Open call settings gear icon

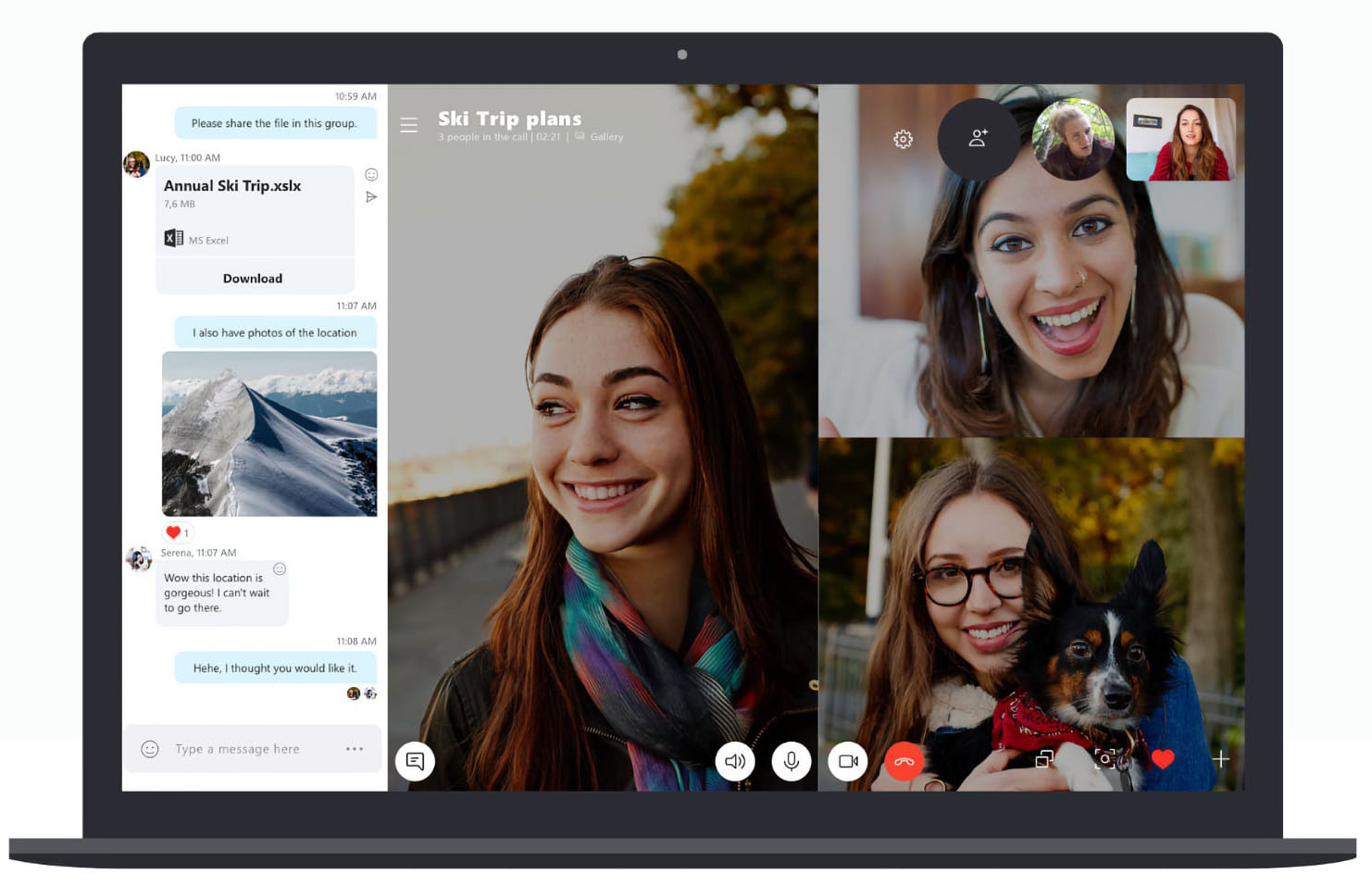(x=903, y=139)
